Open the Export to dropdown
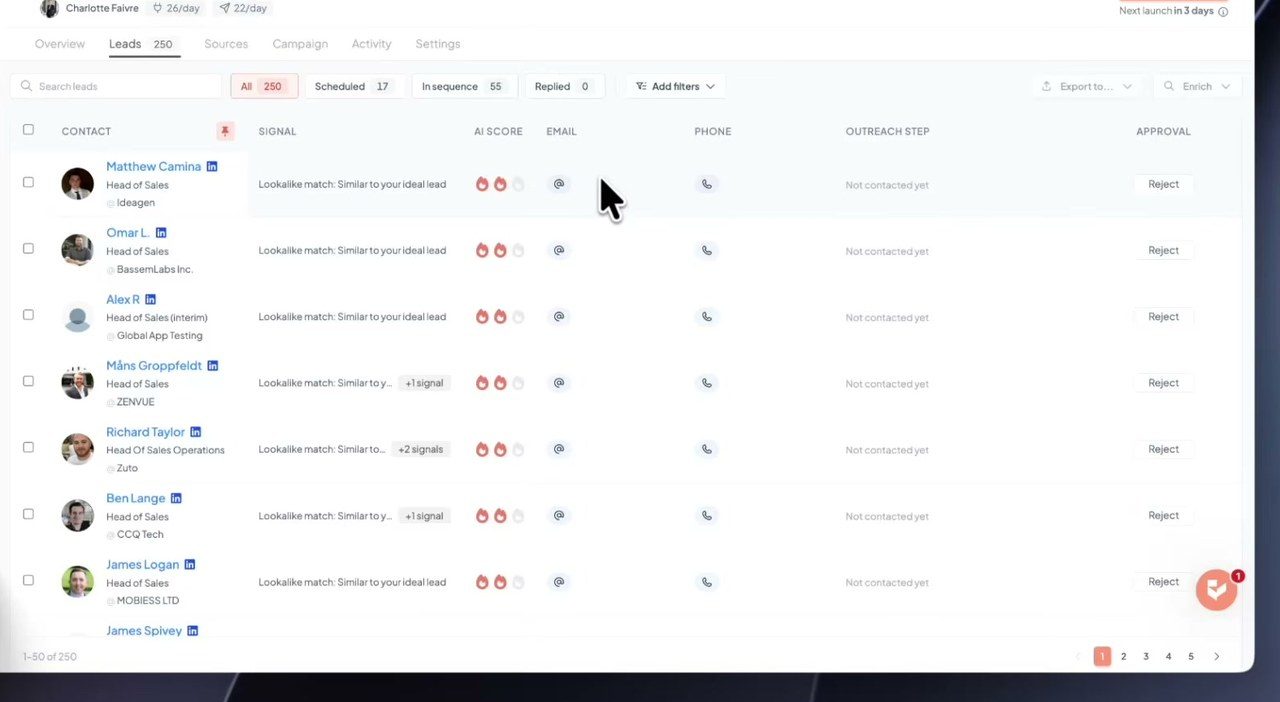This screenshot has height=702, width=1280. [x=1086, y=87]
